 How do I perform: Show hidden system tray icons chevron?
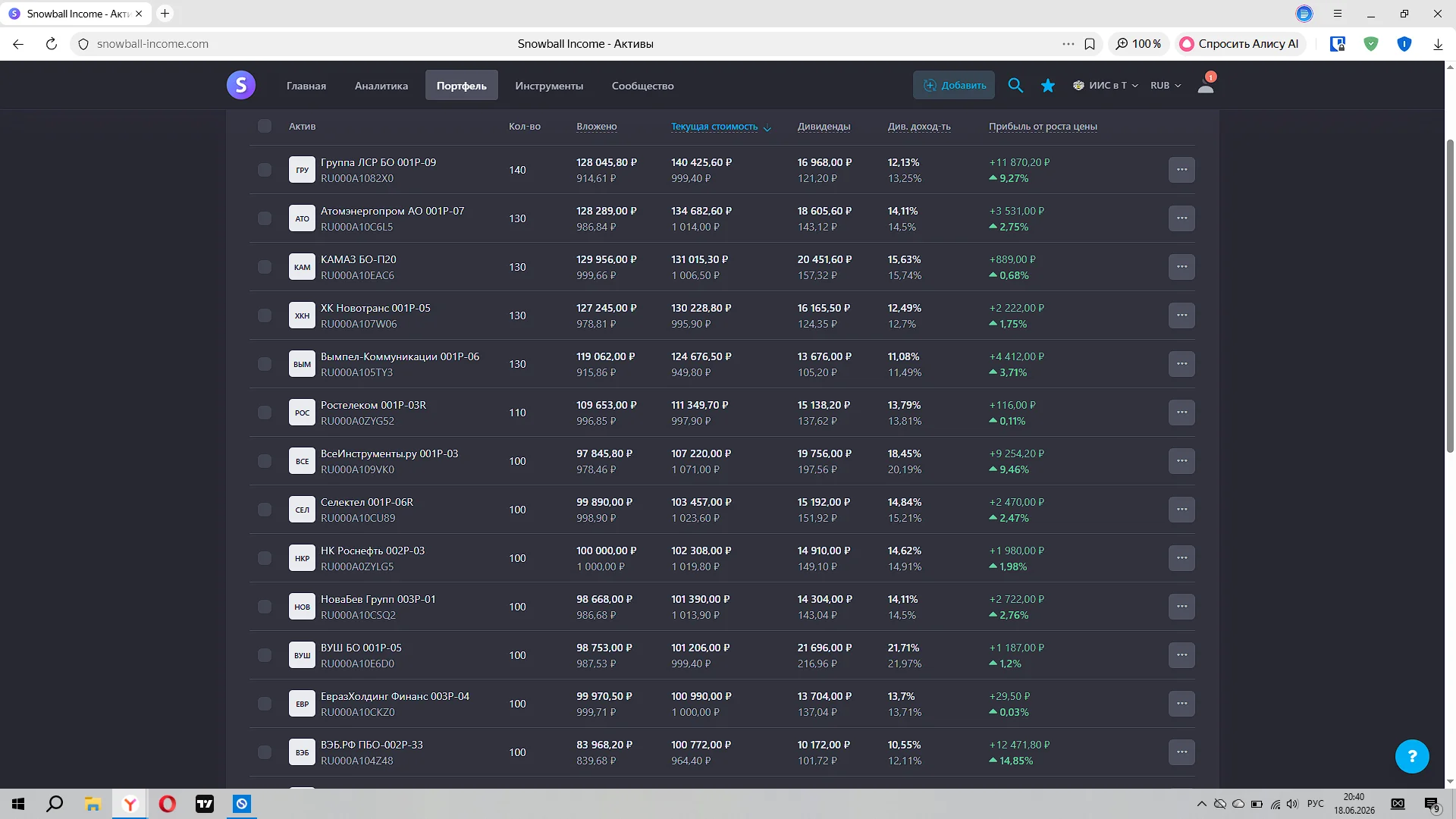pos(1202,804)
